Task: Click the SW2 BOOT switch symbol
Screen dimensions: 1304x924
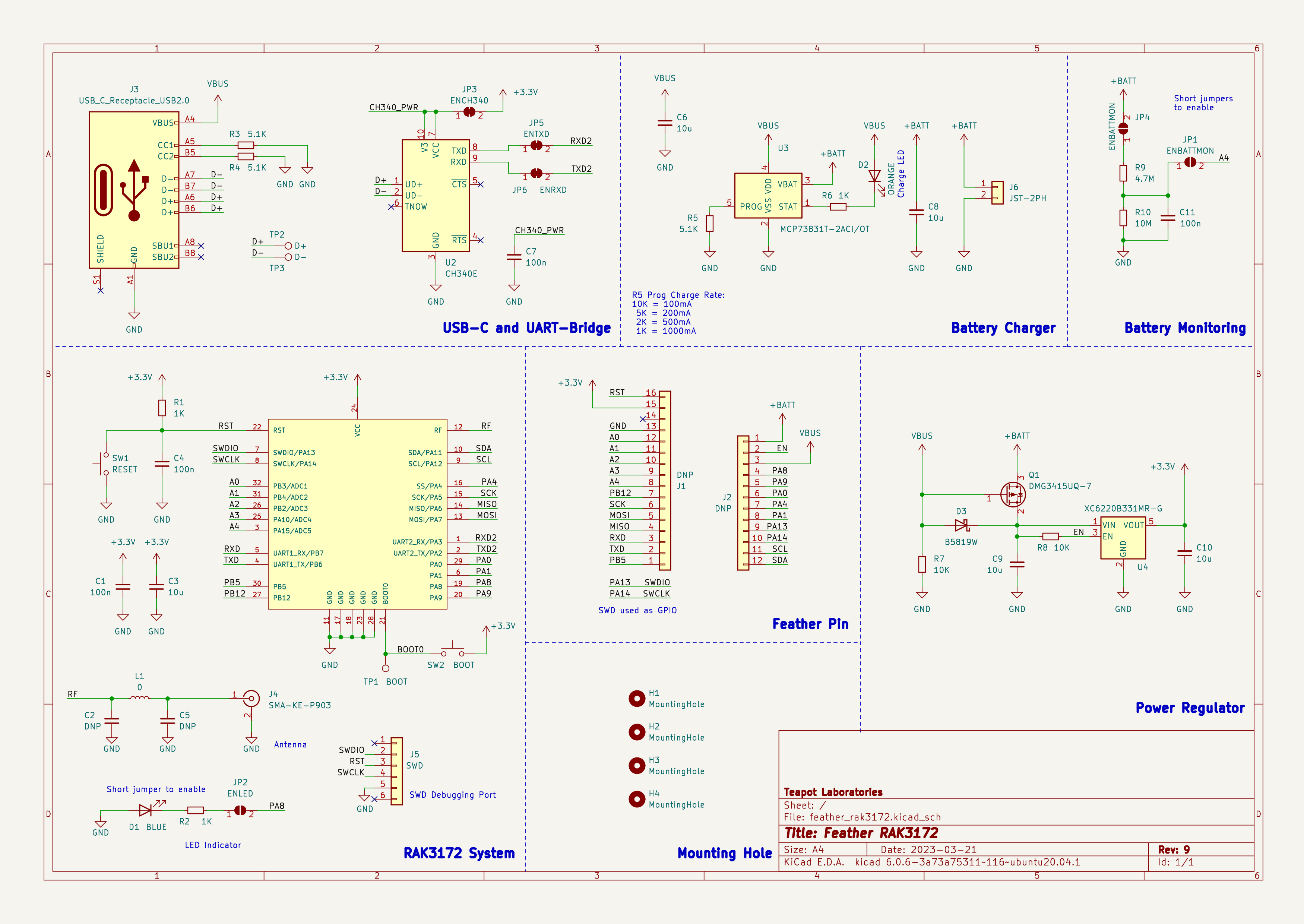Action: coord(453,650)
